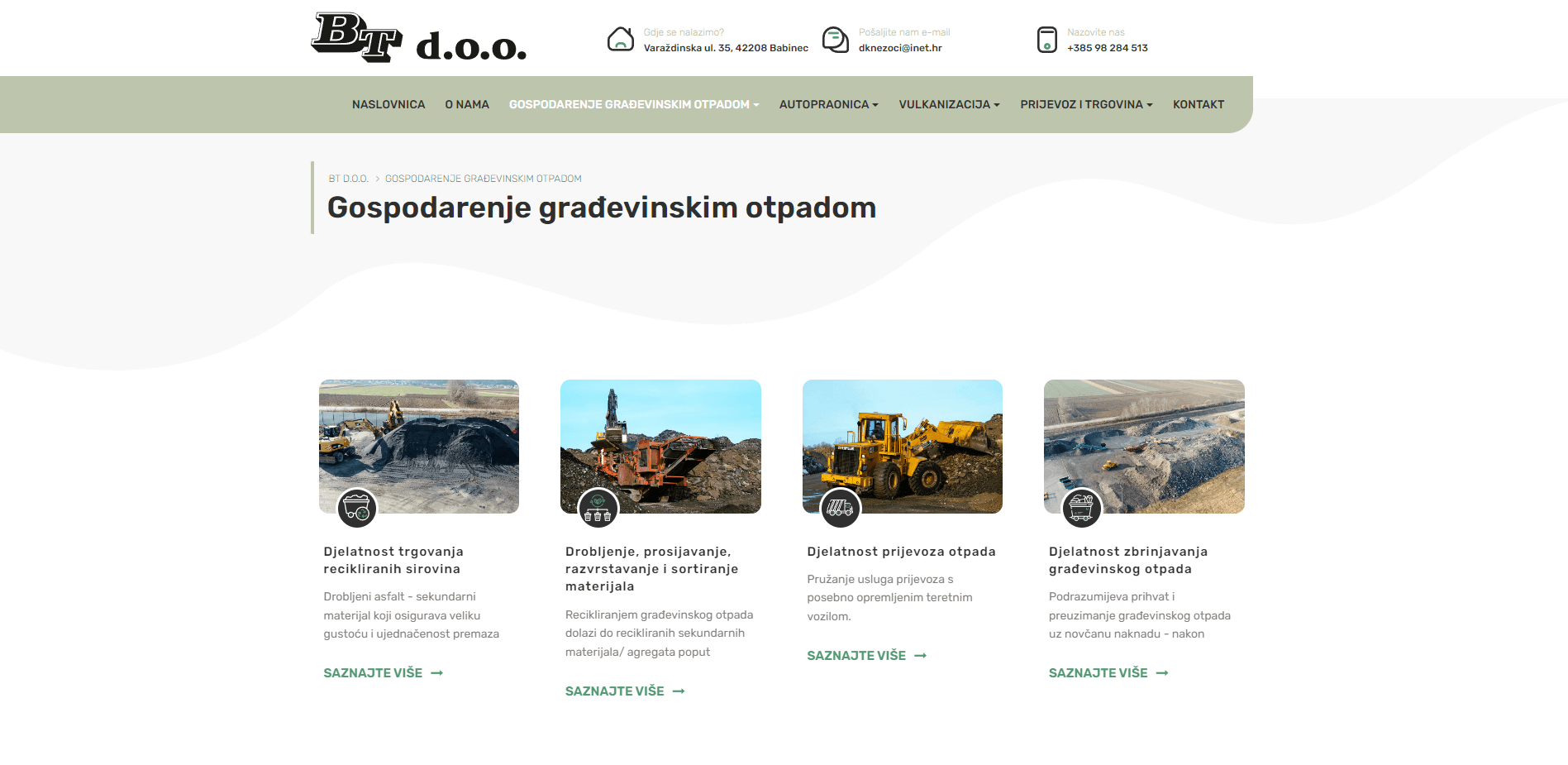Click the Gdje se nalazimo? label
Viewport: 1568px width, 765px height.
coord(684,32)
